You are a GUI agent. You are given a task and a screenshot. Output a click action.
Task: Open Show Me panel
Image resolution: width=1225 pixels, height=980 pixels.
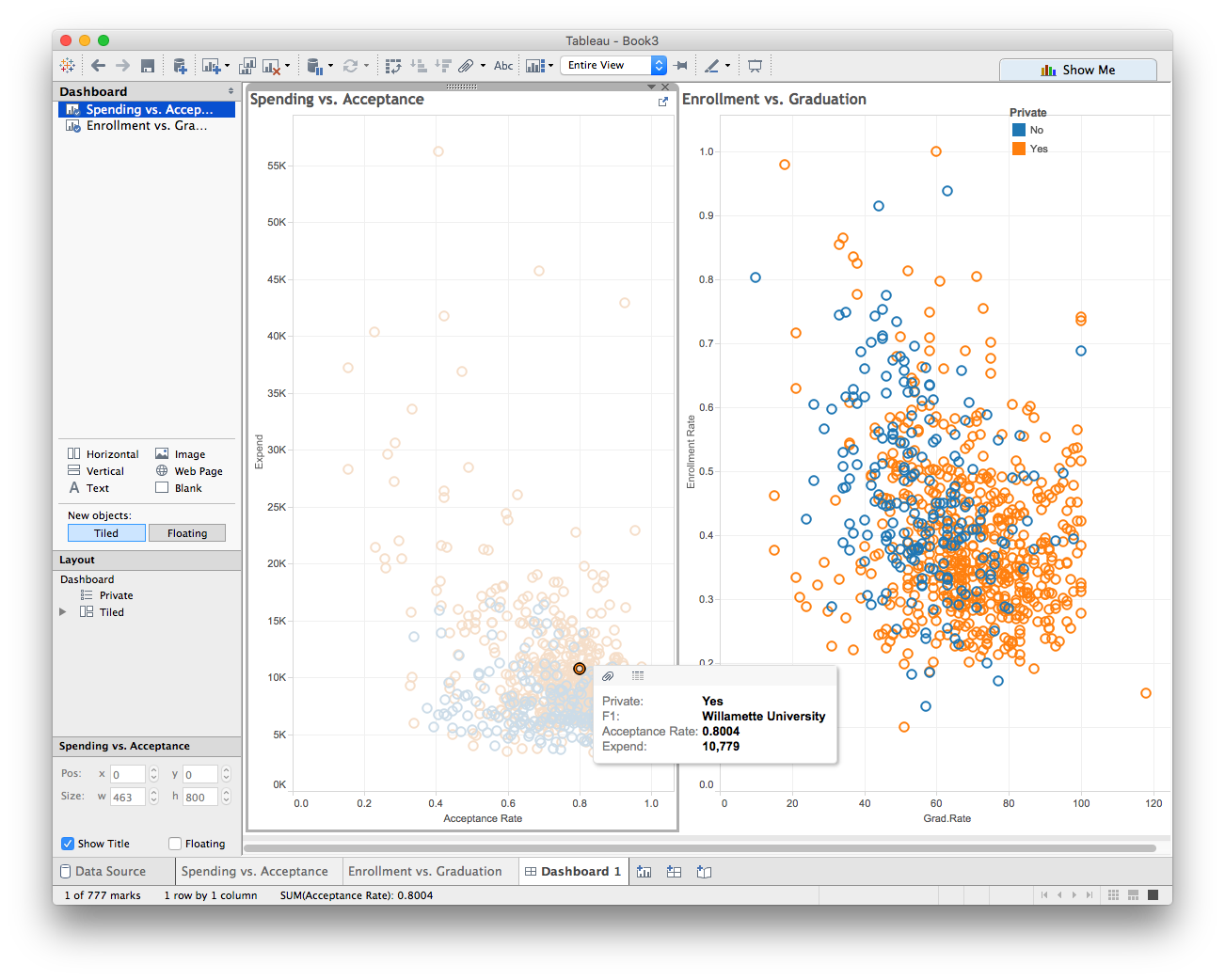1078,70
